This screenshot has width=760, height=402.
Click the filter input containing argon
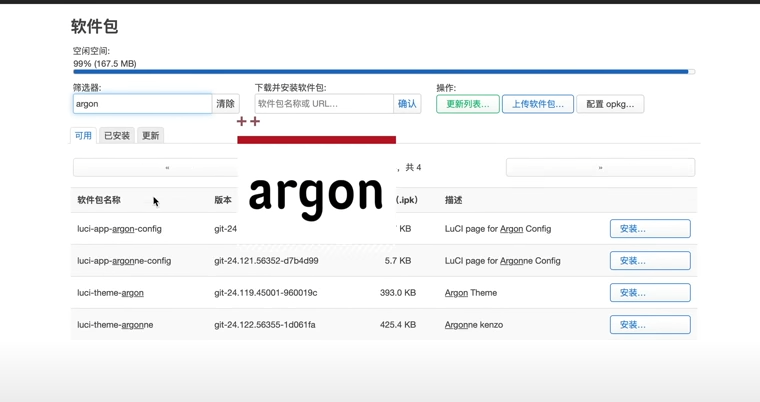(x=142, y=104)
